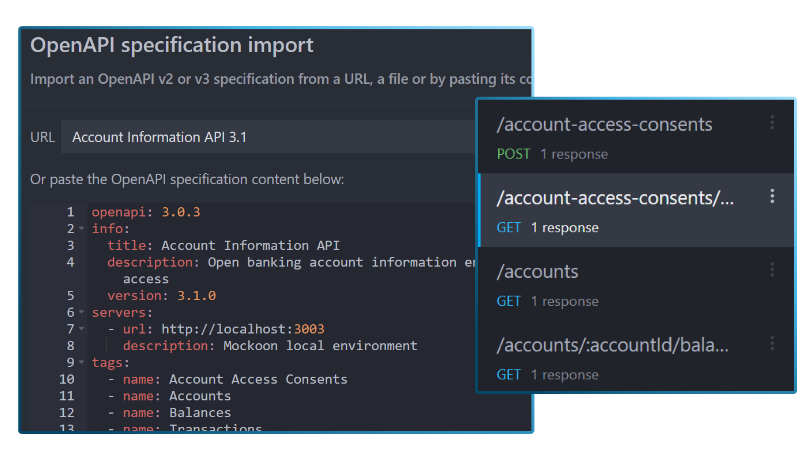Place cursor on 'description: Mockoon local environment' line
800x454 pixels.
click(270, 346)
